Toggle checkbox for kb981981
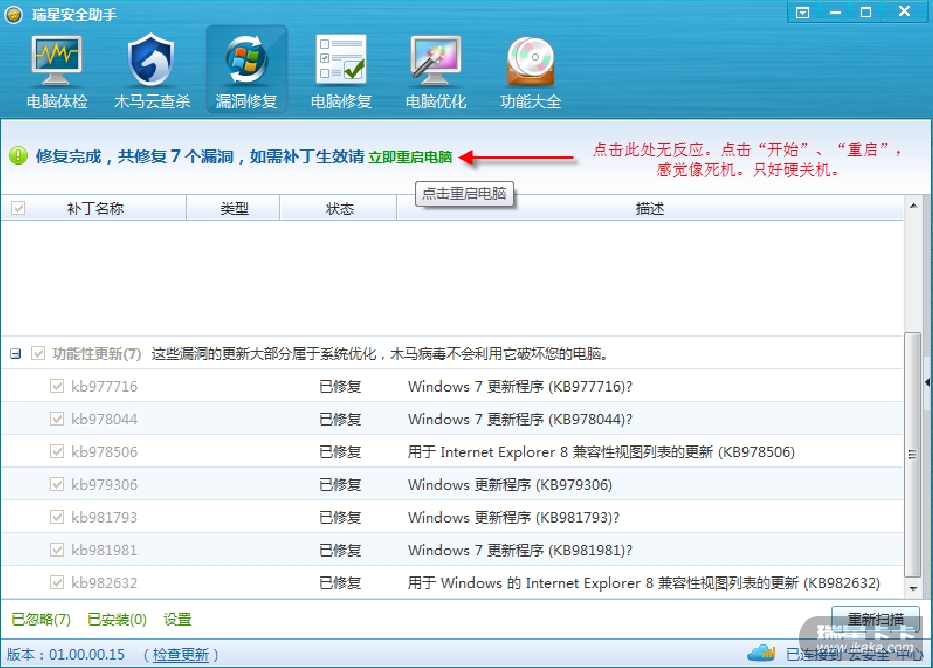This screenshot has height=668, width=933. [x=57, y=550]
